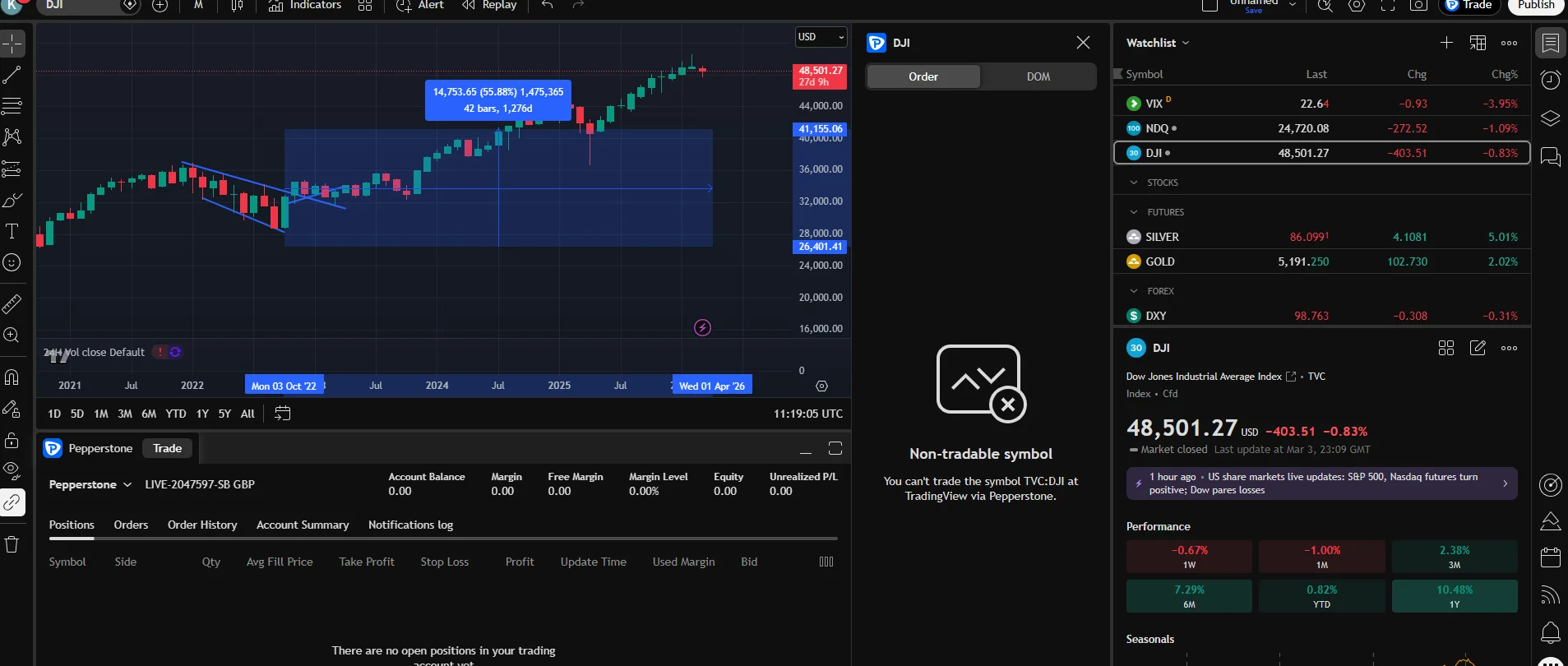The image size is (1568, 666).
Task: Open watchlist advanced view table icon
Action: pos(1478,43)
